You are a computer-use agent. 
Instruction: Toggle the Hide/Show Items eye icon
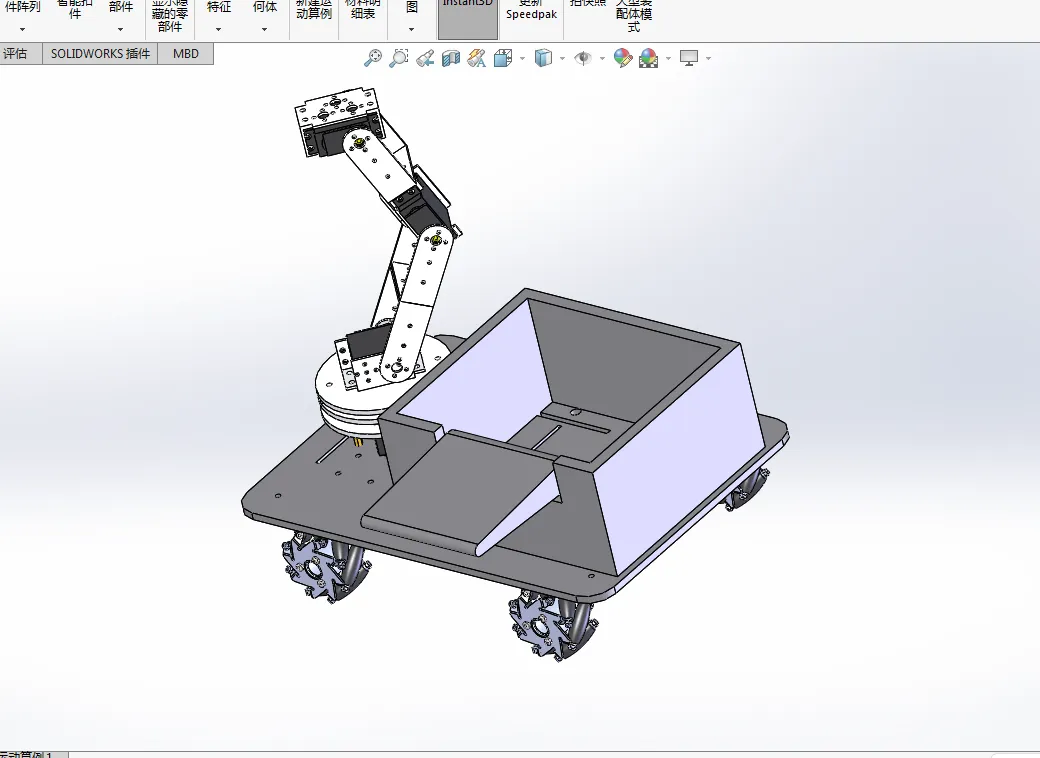583,58
